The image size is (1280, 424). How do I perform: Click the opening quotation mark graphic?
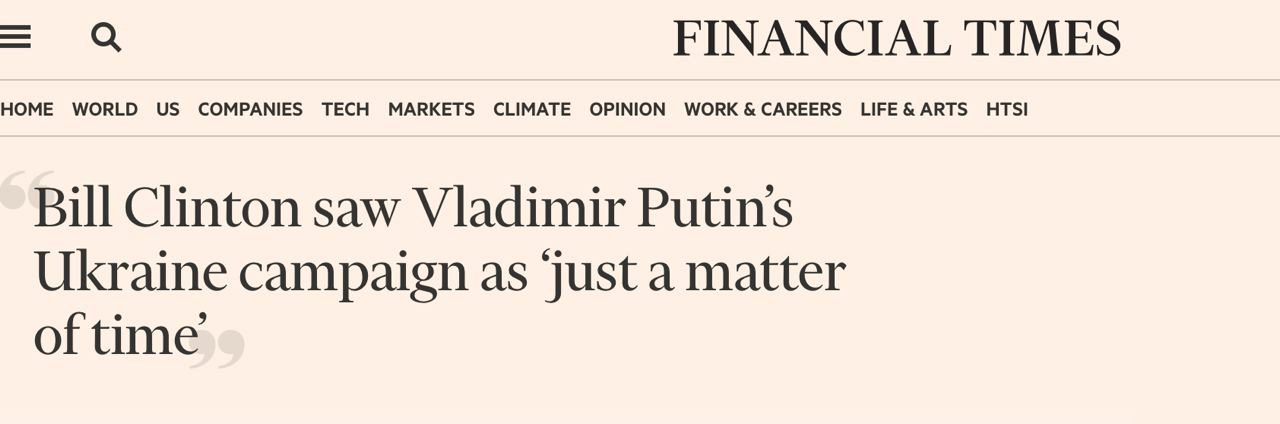coord(27,190)
